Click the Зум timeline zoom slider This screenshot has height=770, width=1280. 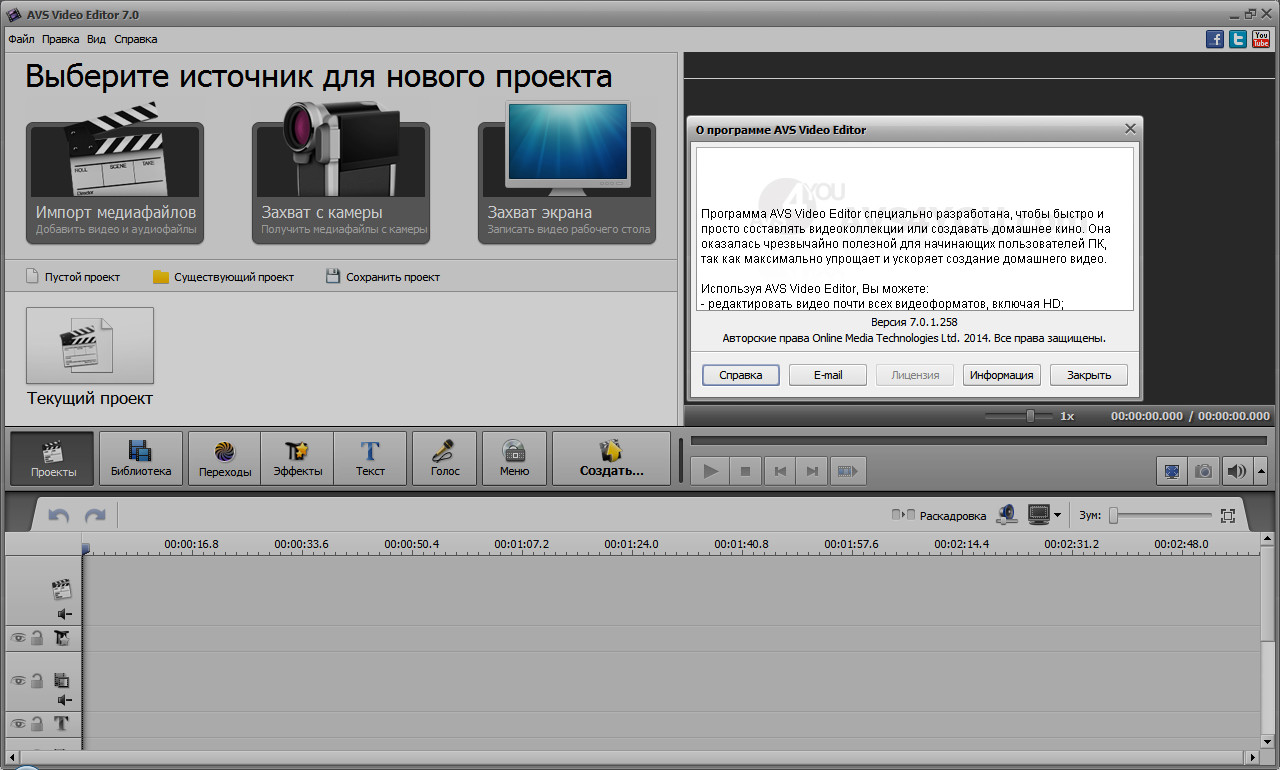click(x=1160, y=516)
